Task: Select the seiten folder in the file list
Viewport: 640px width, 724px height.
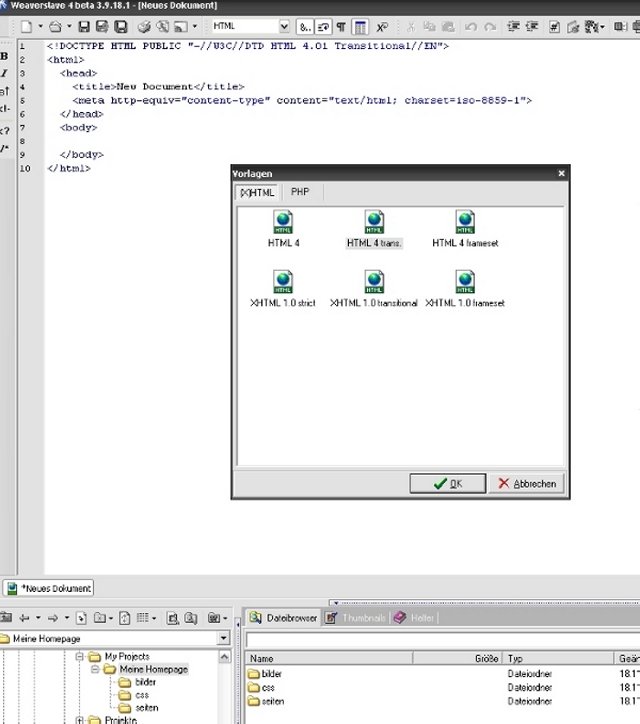Action: coord(273,701)
